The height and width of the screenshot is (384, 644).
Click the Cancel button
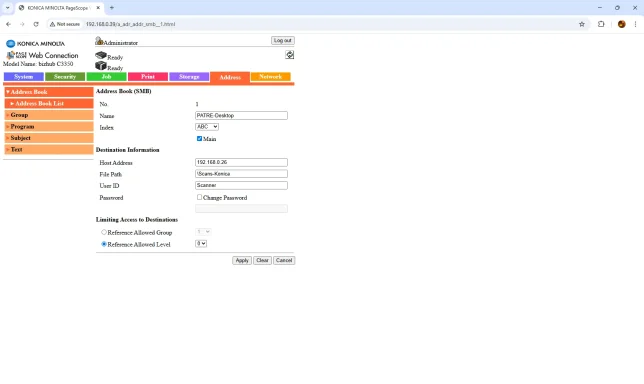pos(284,260)
